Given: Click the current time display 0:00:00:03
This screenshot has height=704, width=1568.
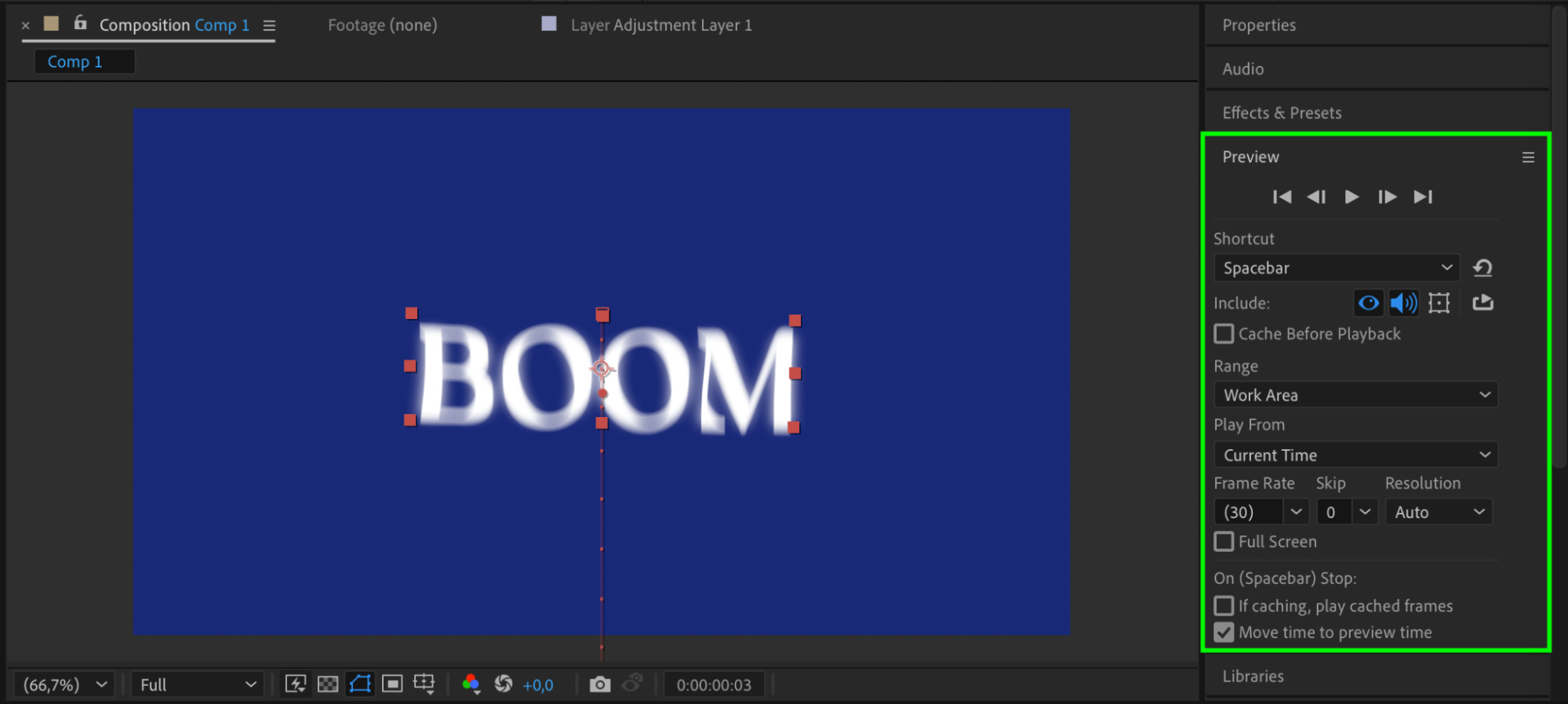Looking at the screenshot, I should coord(714,685).
